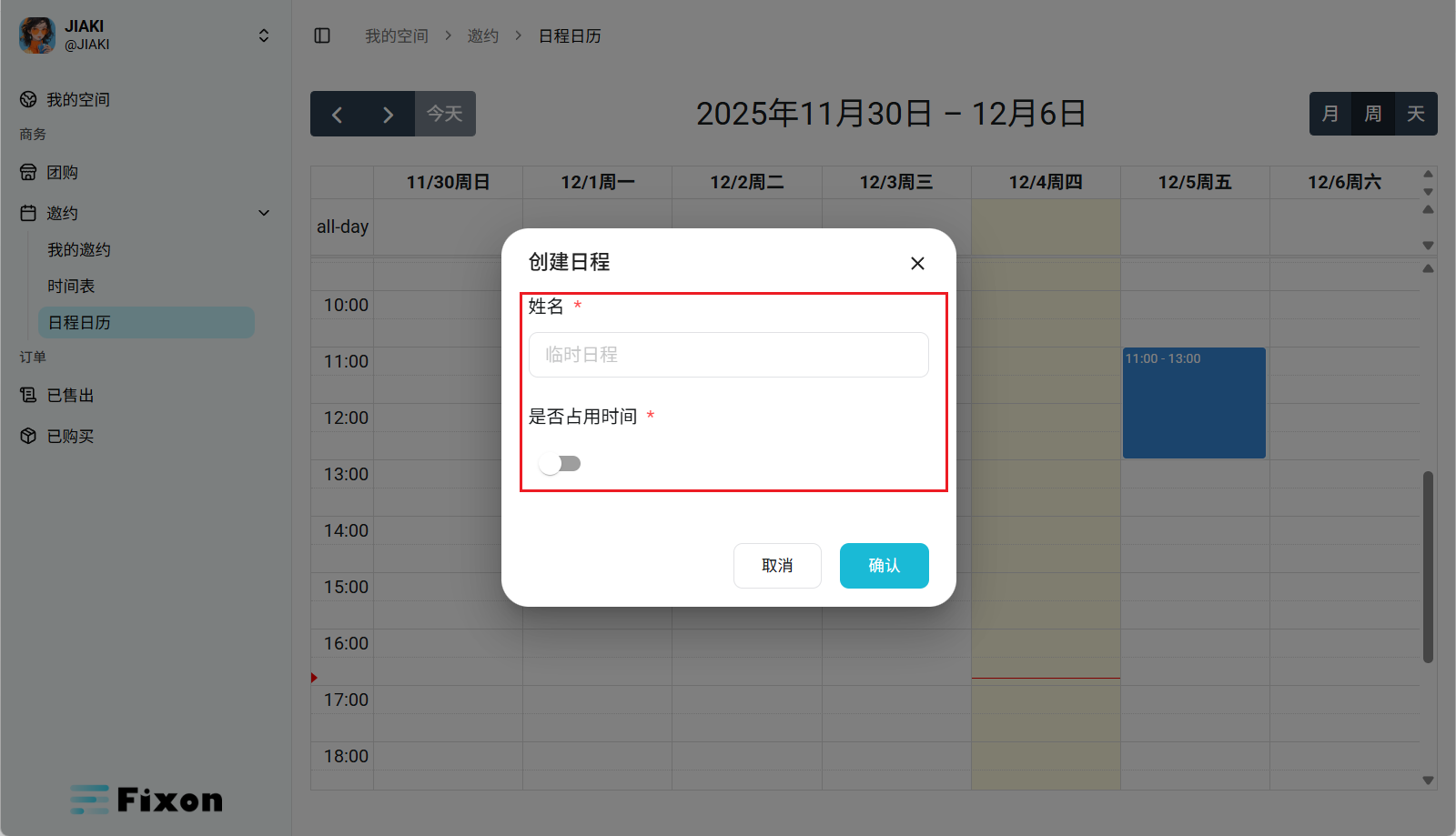1456x836 pixels.
Task: Open 我的空间 in the sidebar
Action: [78, 99]
